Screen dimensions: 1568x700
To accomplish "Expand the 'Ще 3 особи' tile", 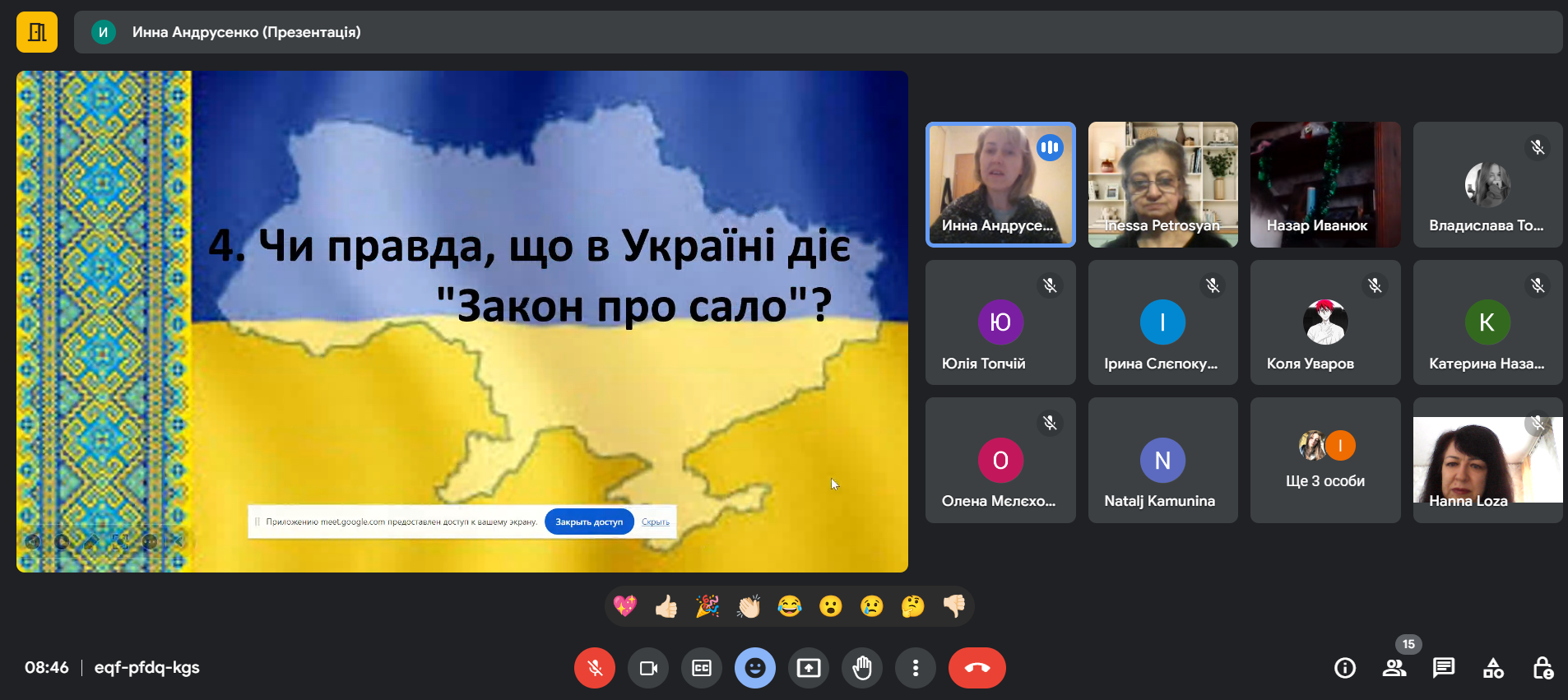I will click(x=1325, y=461).
